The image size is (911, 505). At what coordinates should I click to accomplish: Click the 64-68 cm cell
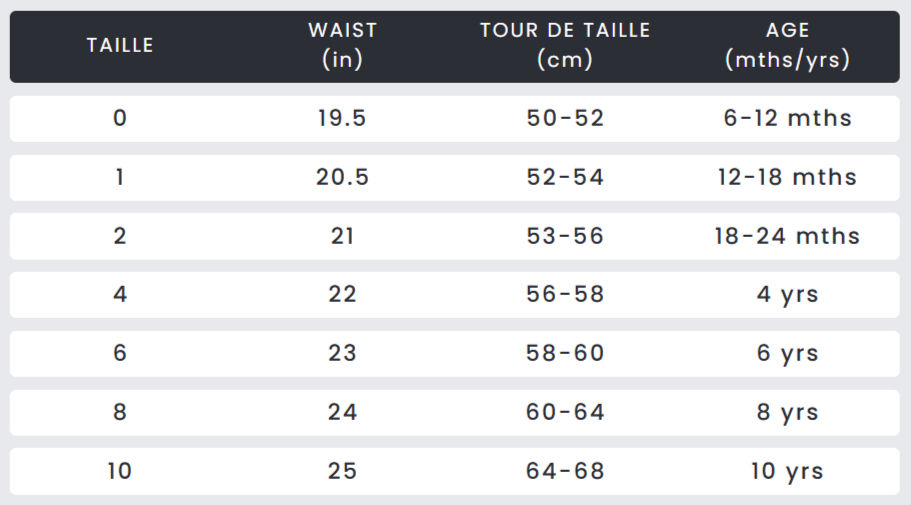(565, 471)
